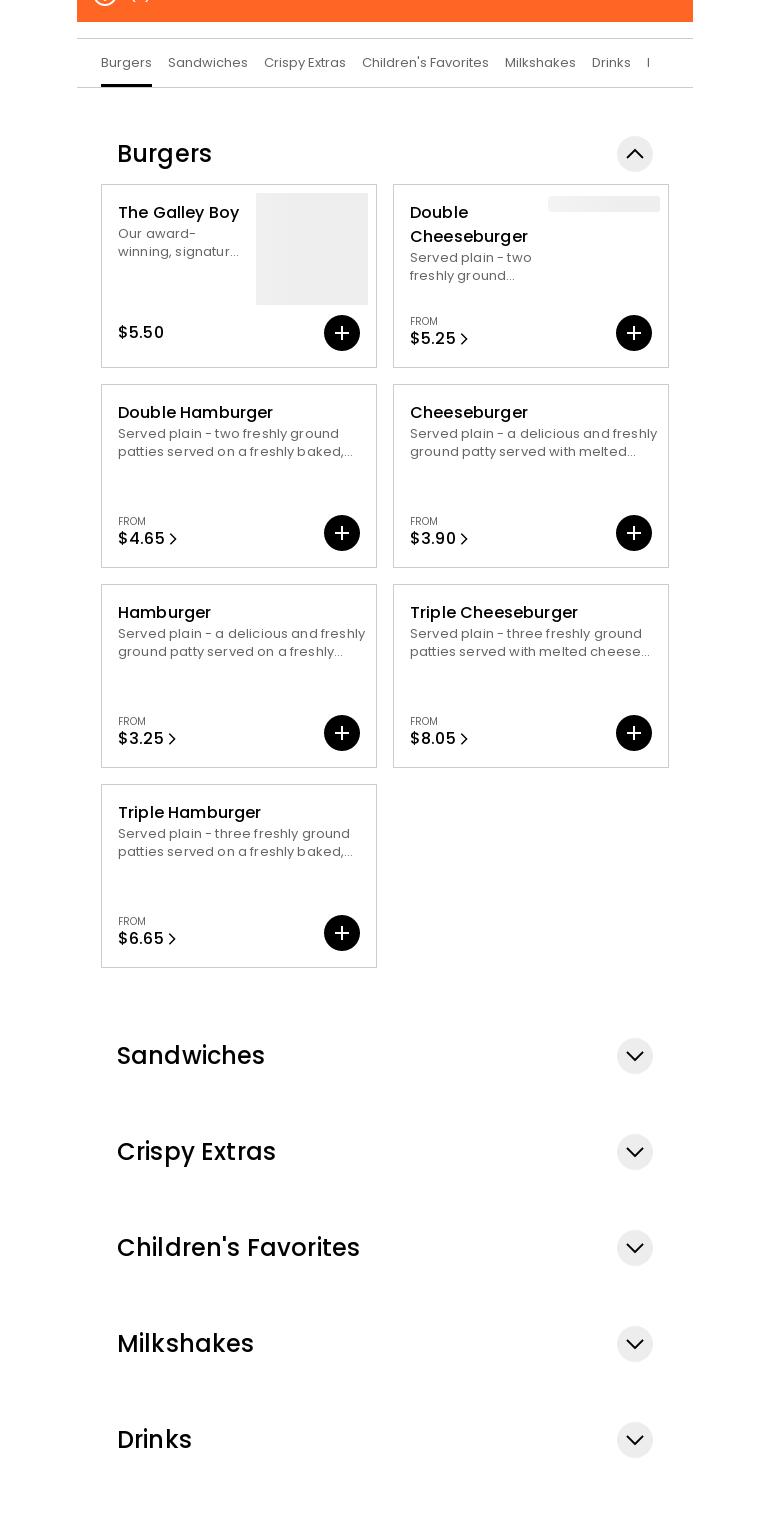This screenshot has height=1514, width=770.
Task: Click The Galley Boy image thumbnail
Action: pyautogui.click(x=312, y=249)
